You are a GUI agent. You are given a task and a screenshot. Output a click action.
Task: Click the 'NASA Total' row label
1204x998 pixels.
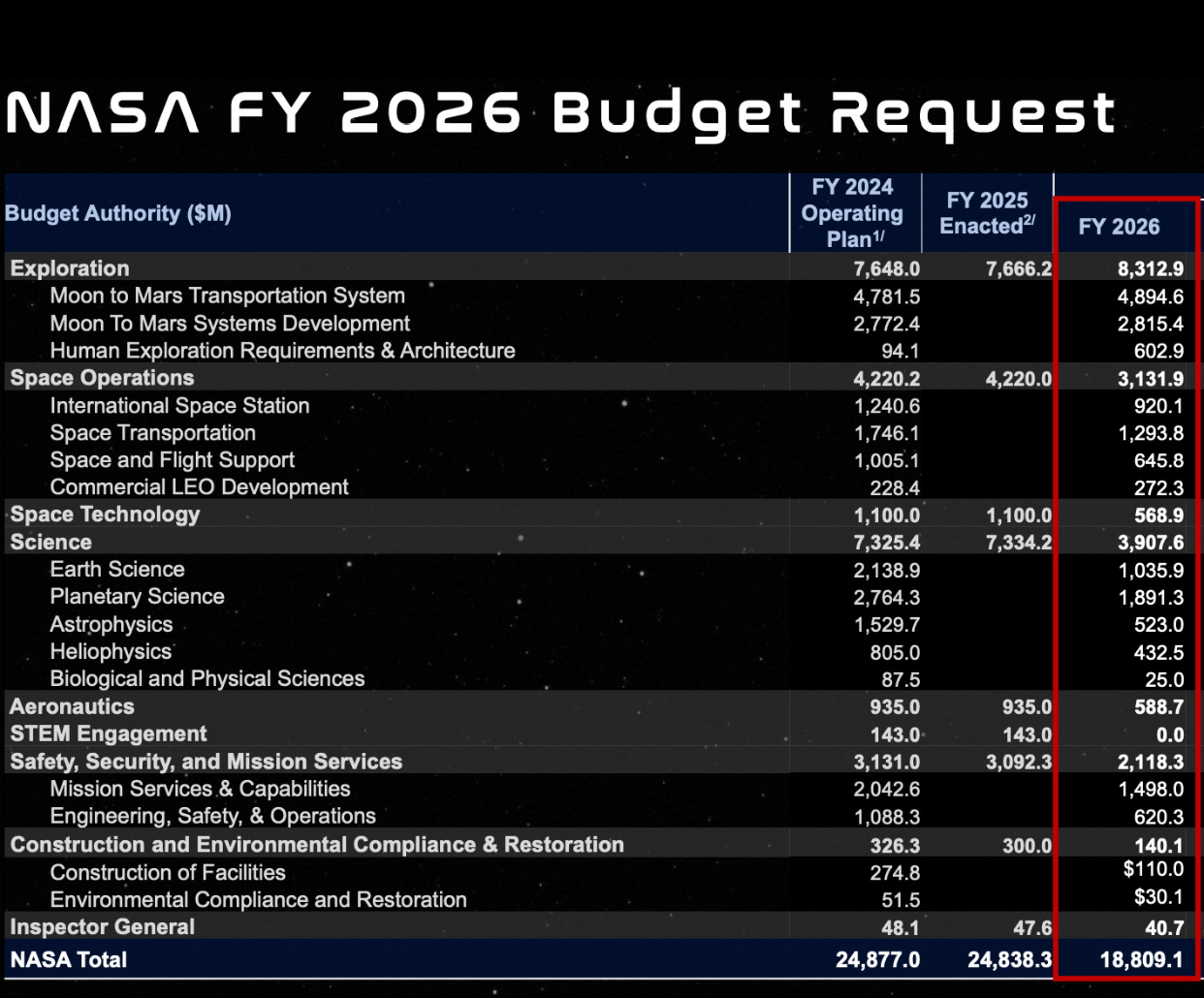[68, 960]
